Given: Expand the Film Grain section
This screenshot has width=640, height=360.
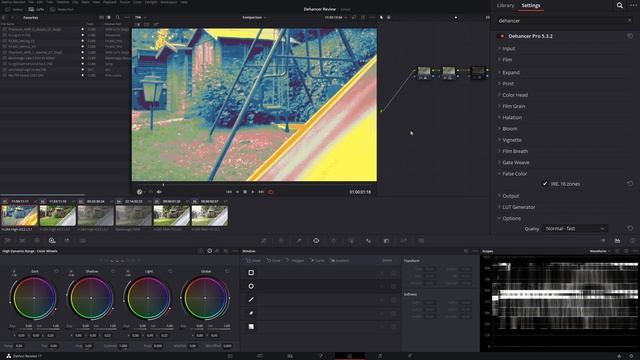Looking at the screenshot, I should coord(513,106).
